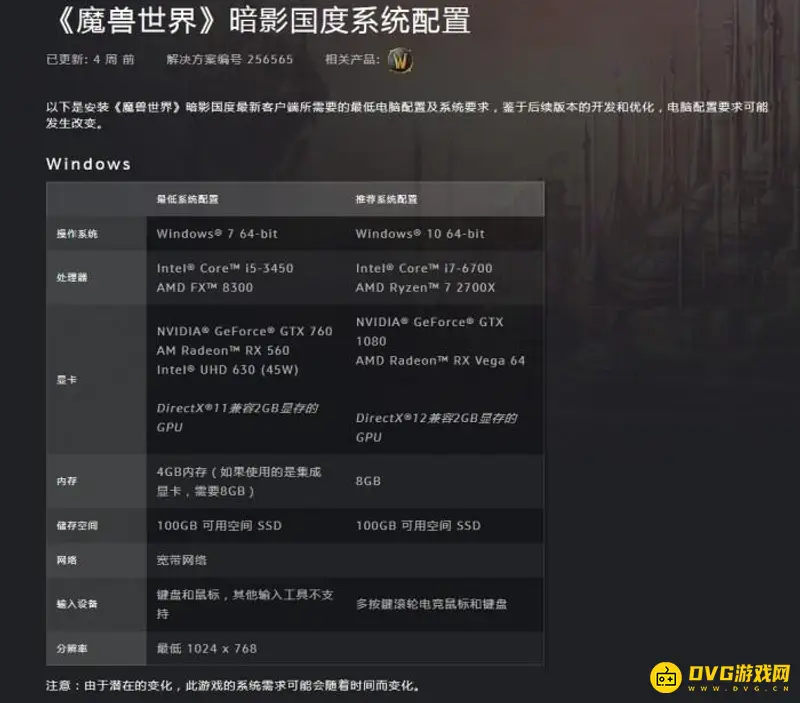Click AM Radeon RX 560 text
This screenshot has height=703, width=800.
click(x=223, y=351)
